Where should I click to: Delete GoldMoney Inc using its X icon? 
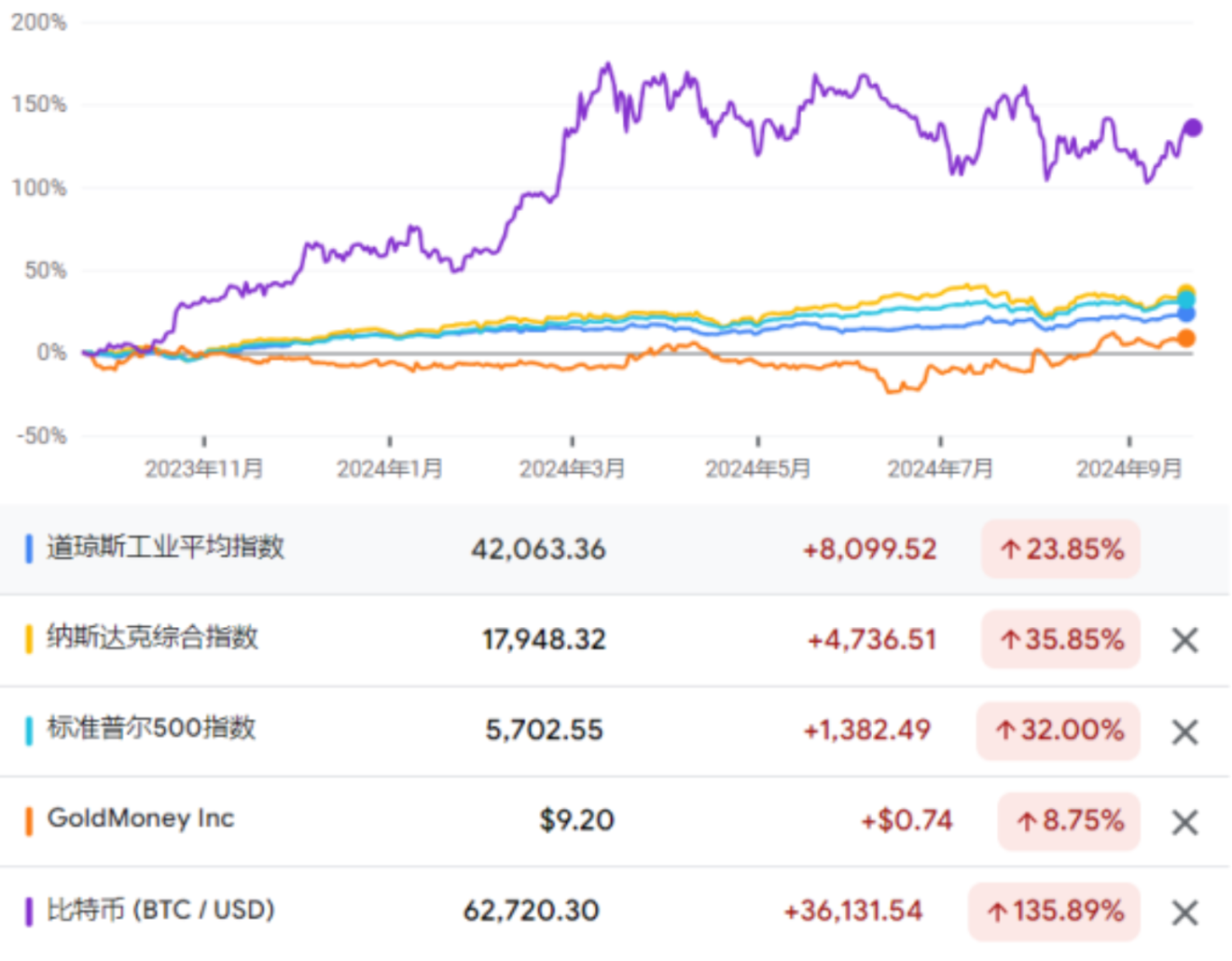pos(1184,822)
